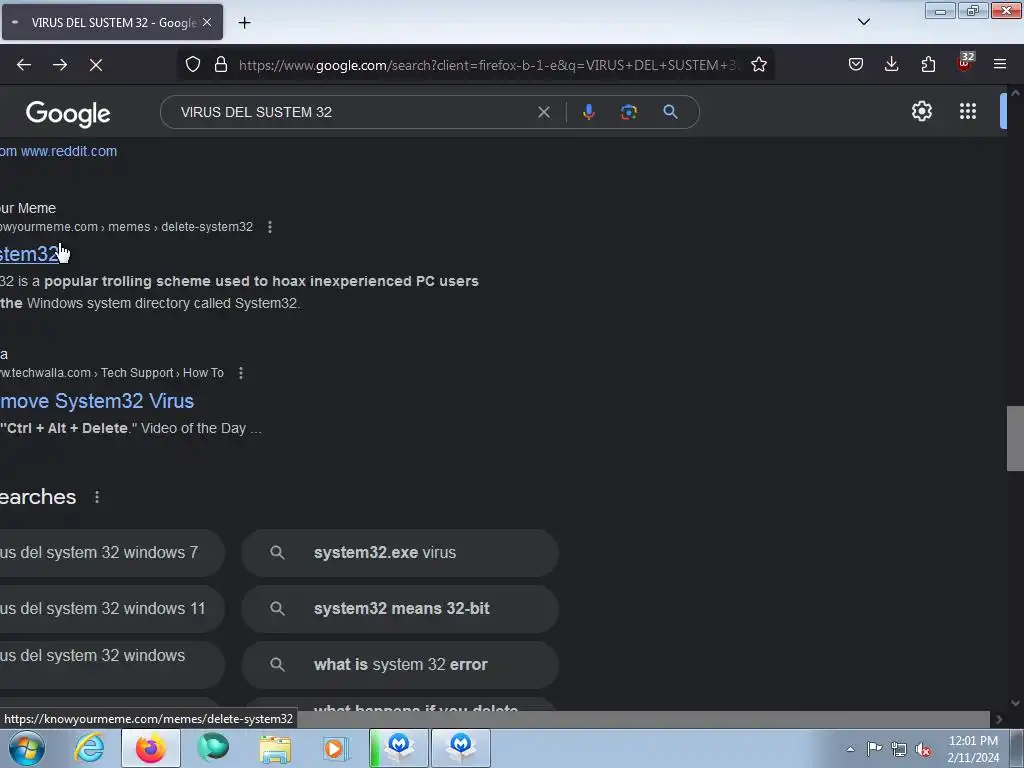Click the vertical scrollbar up arrow
This screenshot has width=1024, height=768.
1015,93
